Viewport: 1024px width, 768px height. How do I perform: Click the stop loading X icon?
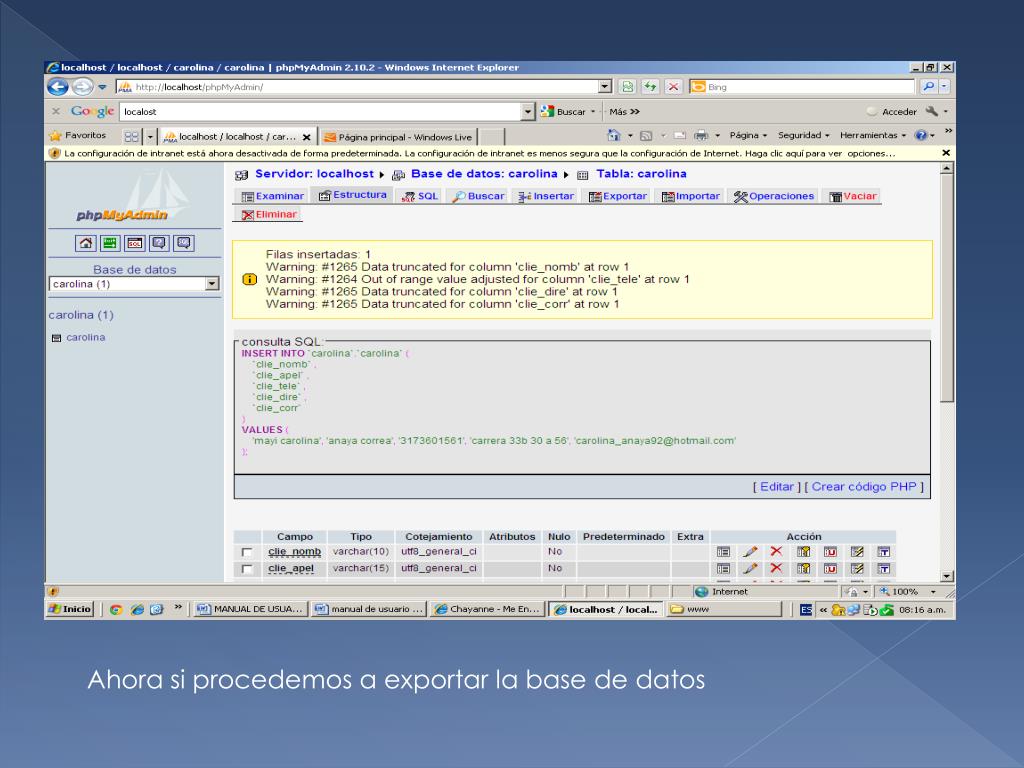coord(673,87)
